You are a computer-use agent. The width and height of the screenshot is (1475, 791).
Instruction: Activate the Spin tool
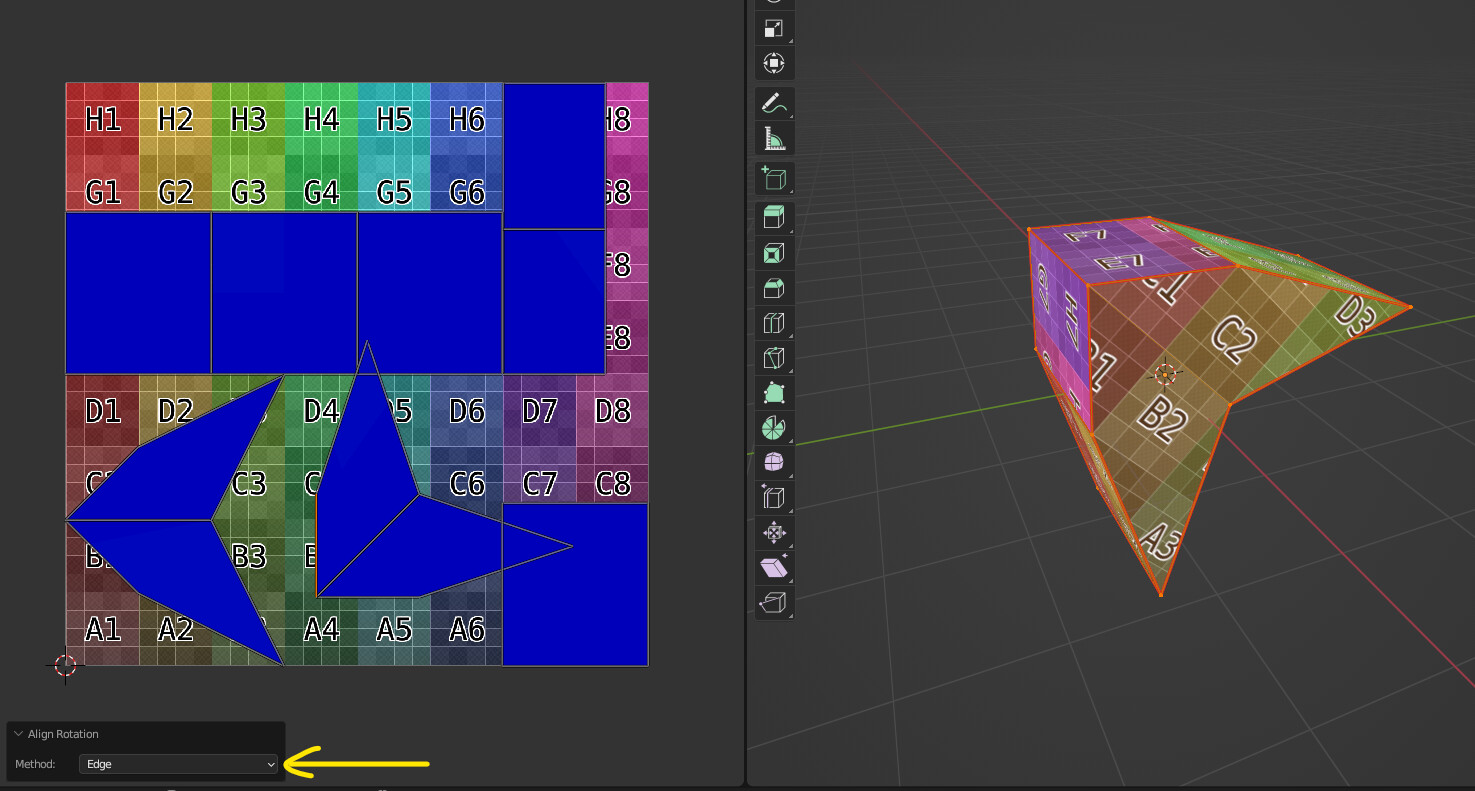pyautogui.click(x=774, y=428)
